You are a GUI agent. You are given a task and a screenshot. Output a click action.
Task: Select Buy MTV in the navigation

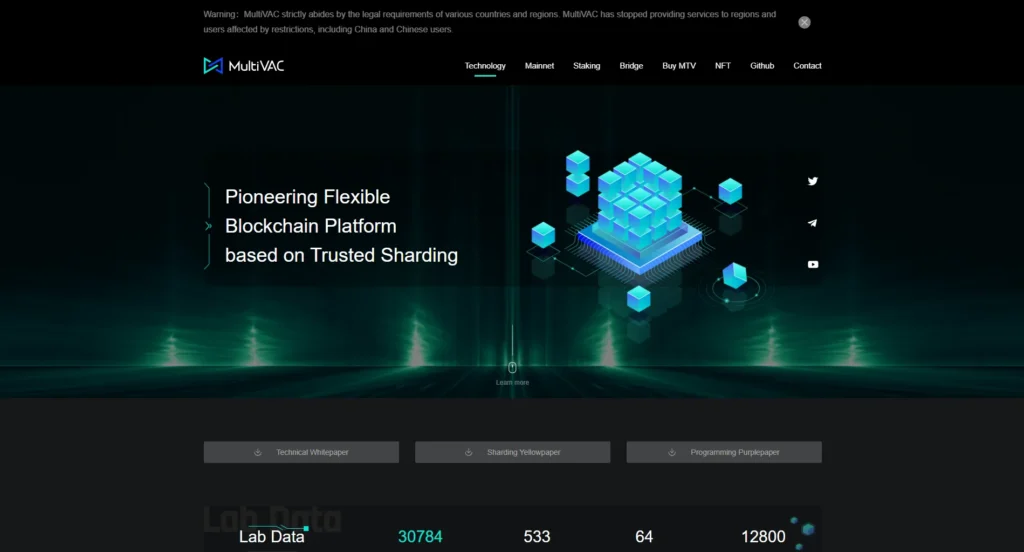coord(679,66)
